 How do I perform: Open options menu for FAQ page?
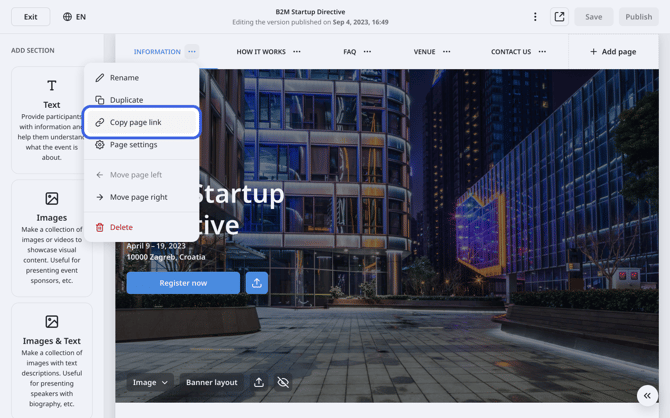[367, 52]
